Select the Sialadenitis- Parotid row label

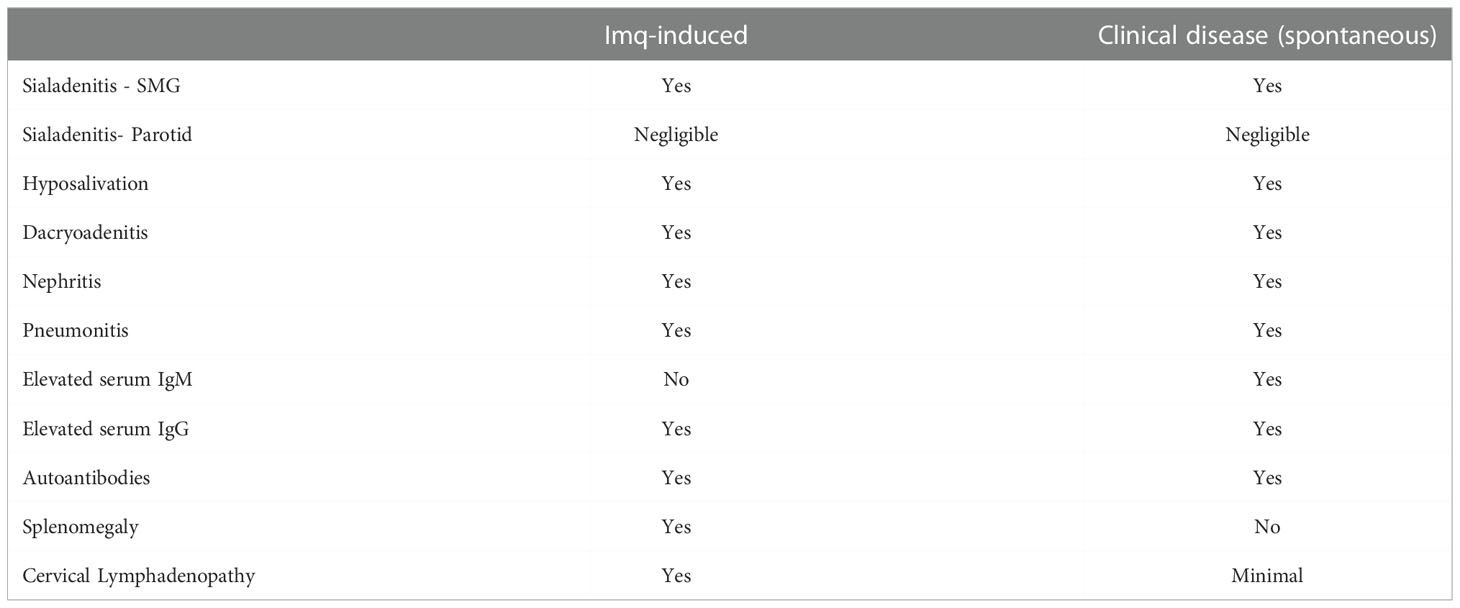pos(107,135)
